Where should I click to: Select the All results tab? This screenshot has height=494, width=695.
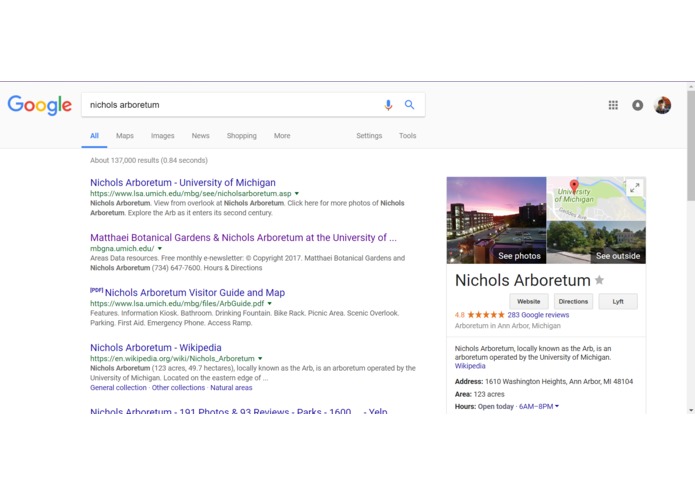pyautogui.click(x=94, y=136)
